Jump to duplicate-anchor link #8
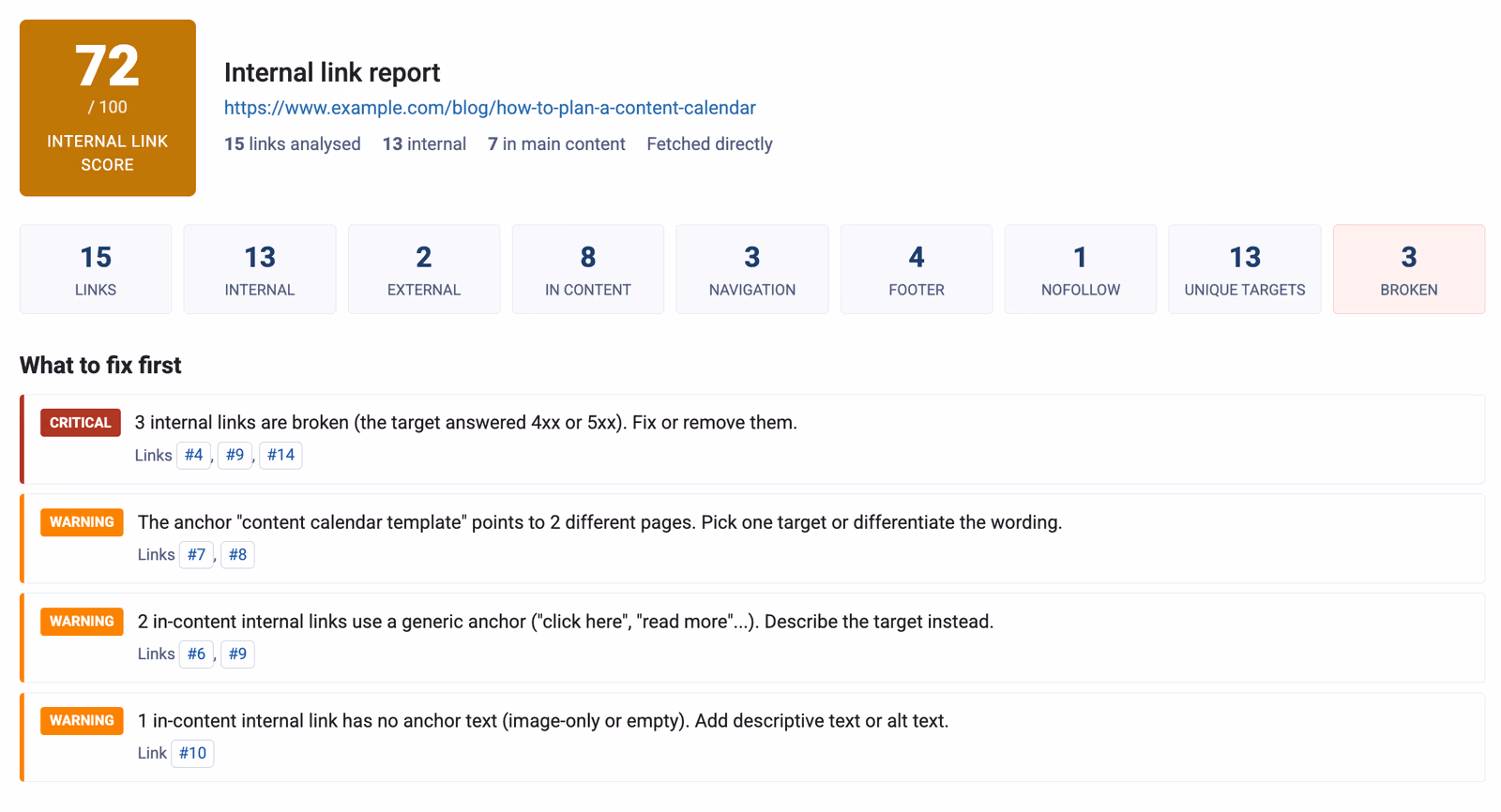Image resolution: width=1501 pixels, height=812 pixels. click(238, 554)
